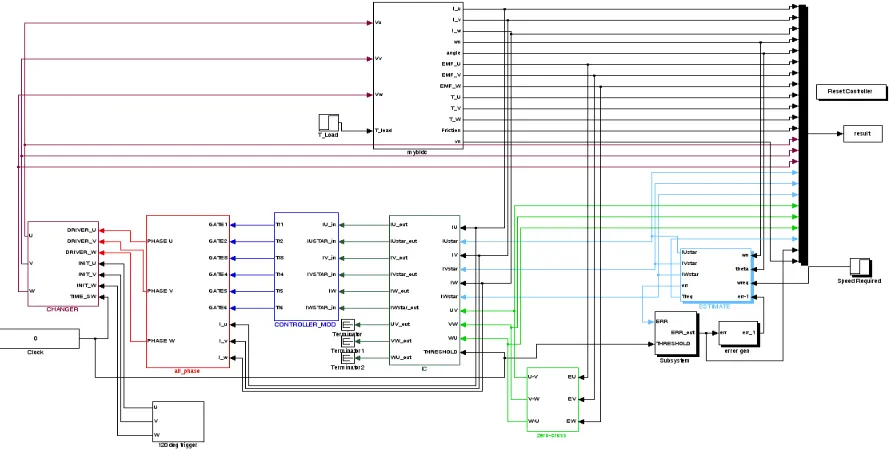The height and width of the screenshot is (450, 890).
Task: Click the EMF_W output port of mybldc
Action: coord(451,86)
